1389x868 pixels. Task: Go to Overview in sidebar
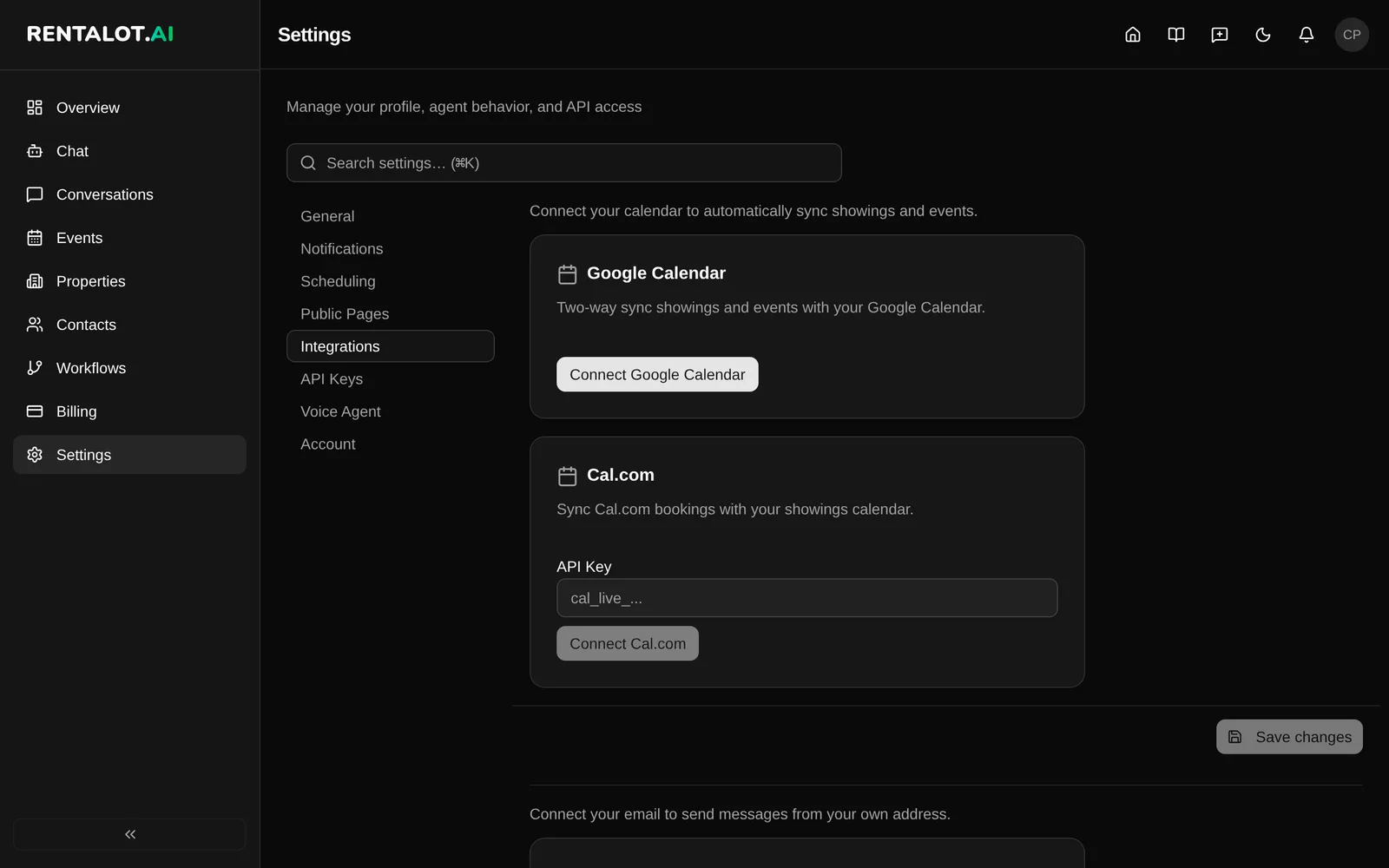pyautogui.click(x=129, y=108)
